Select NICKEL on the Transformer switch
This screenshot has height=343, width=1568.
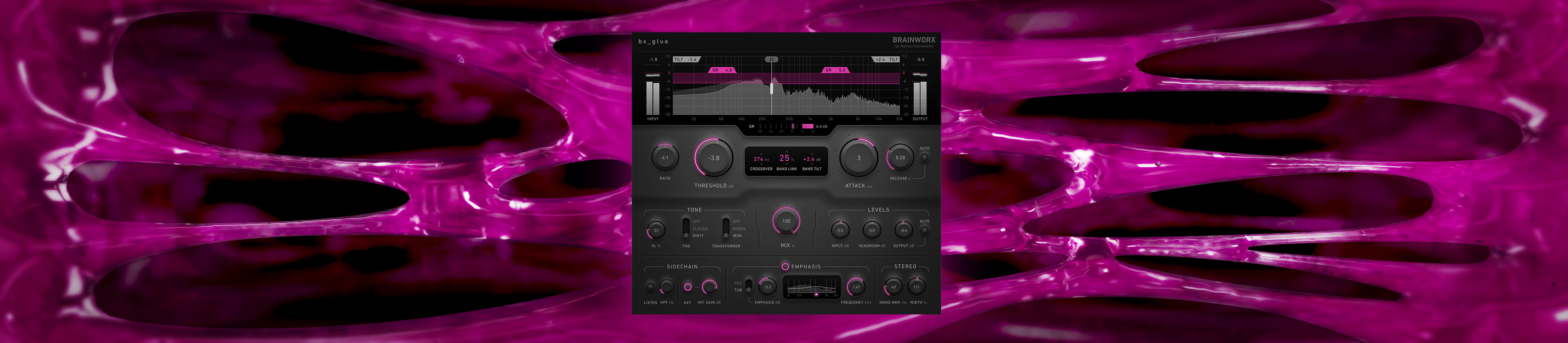tap(739, 229)
